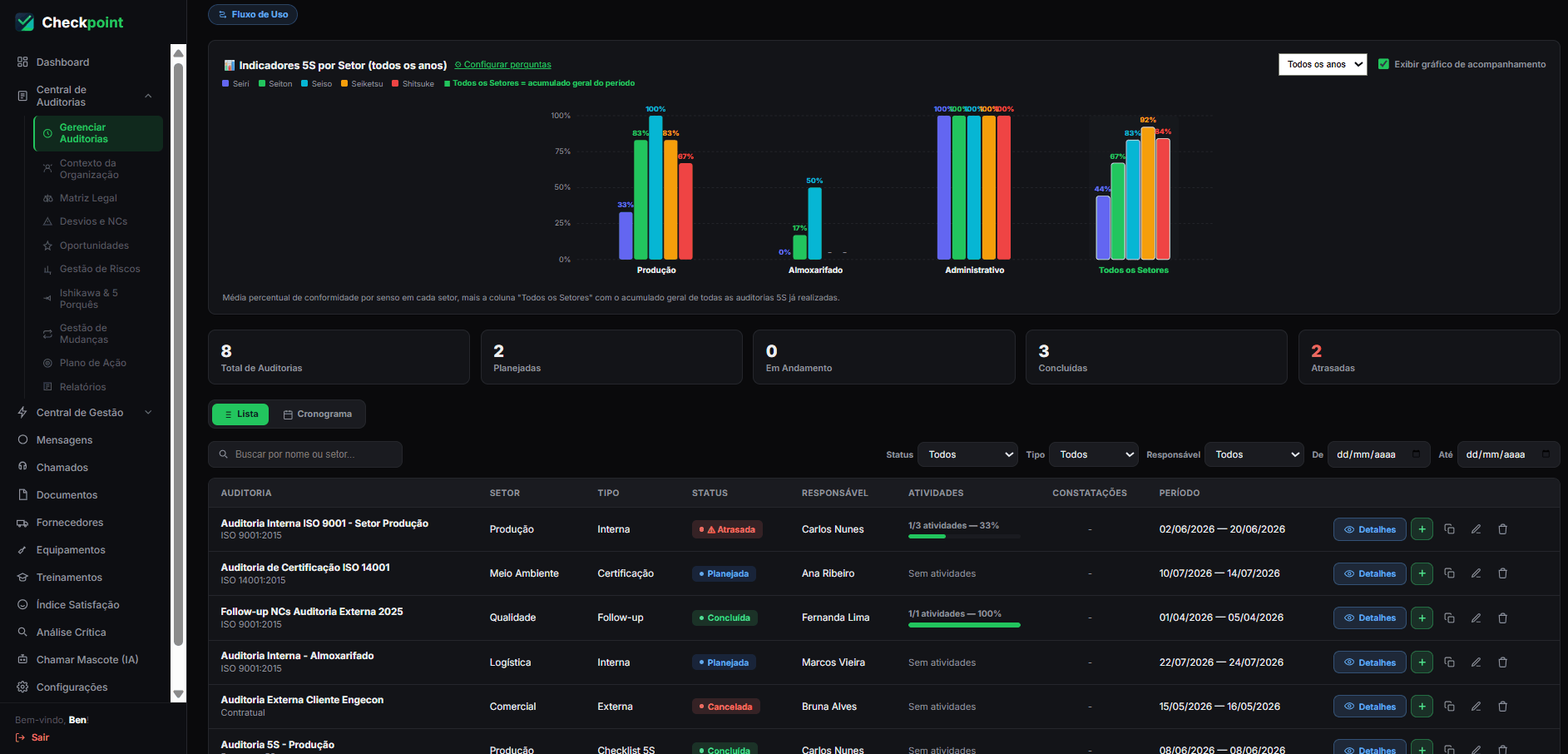The image size is (1568, 754).
Task: Open the Status filter dropdown
Action: (967, 454)
